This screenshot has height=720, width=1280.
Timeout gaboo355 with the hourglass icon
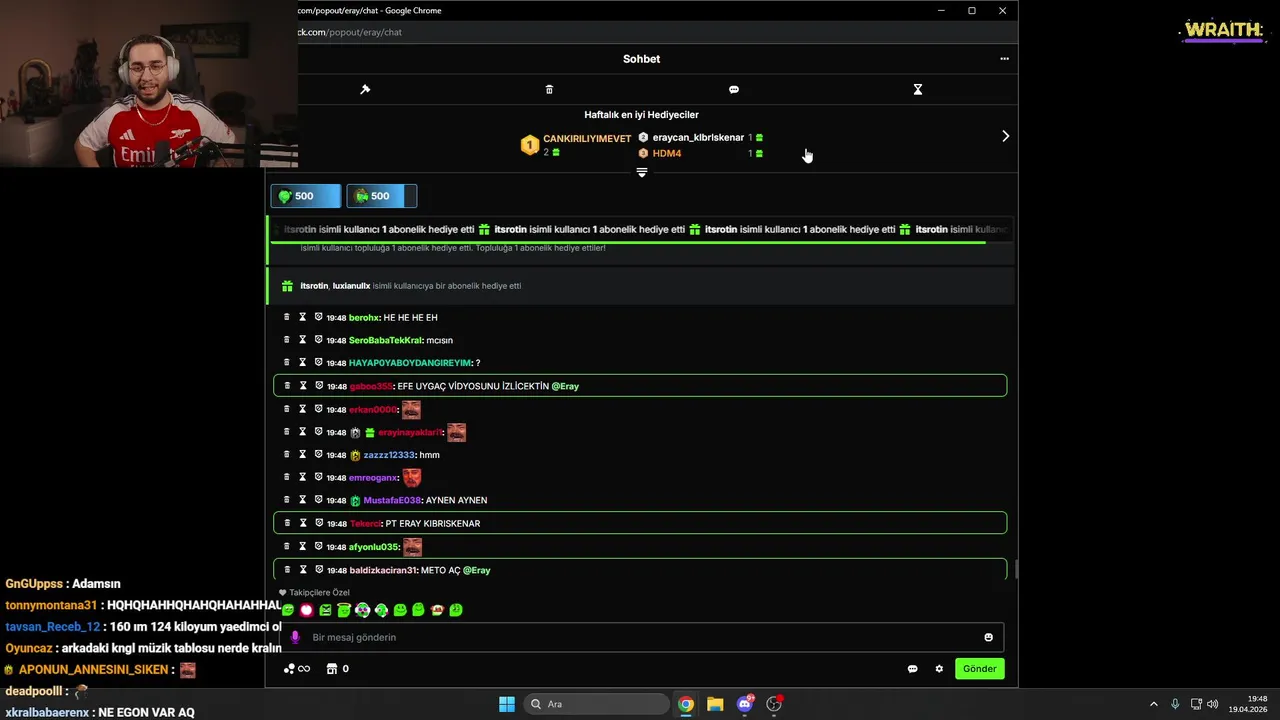(302, 385)
